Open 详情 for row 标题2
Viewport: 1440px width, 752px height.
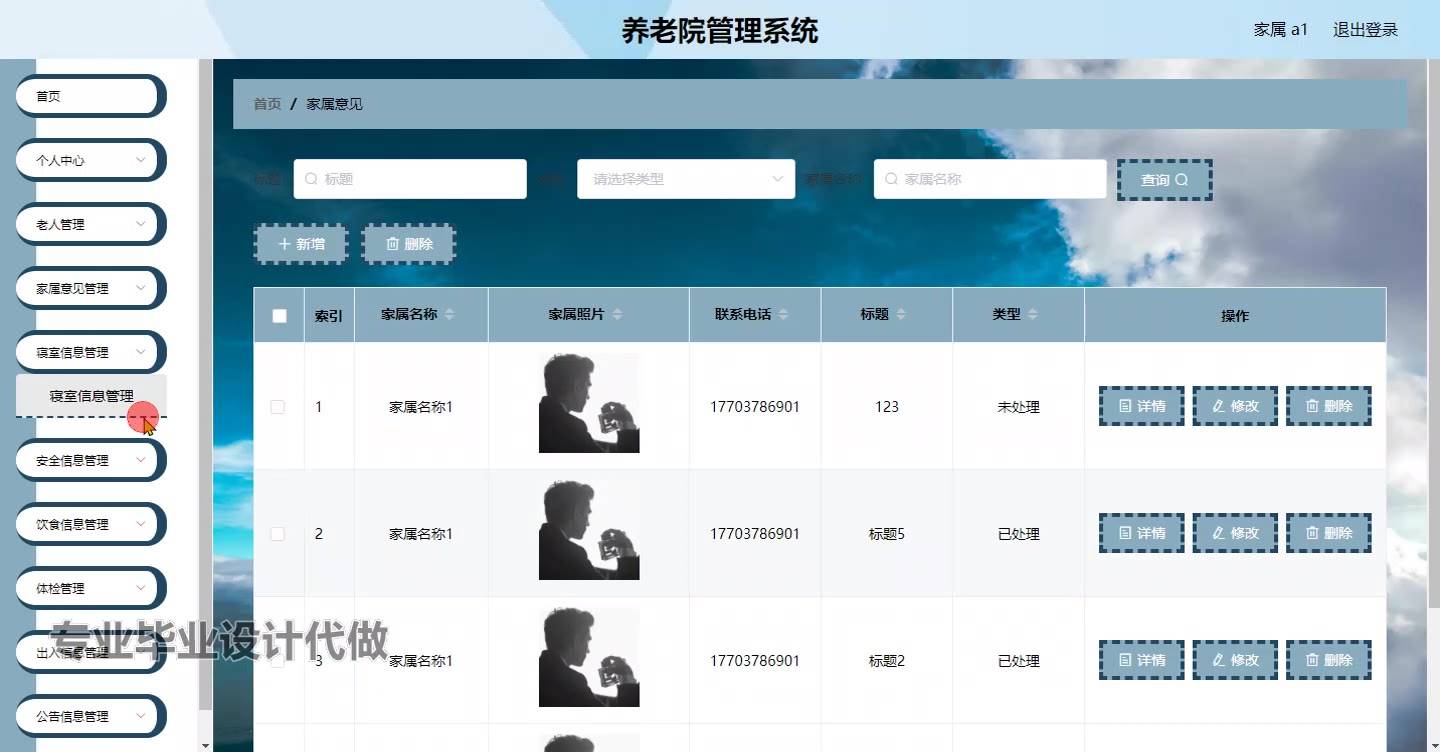(x=1141, y=660)
